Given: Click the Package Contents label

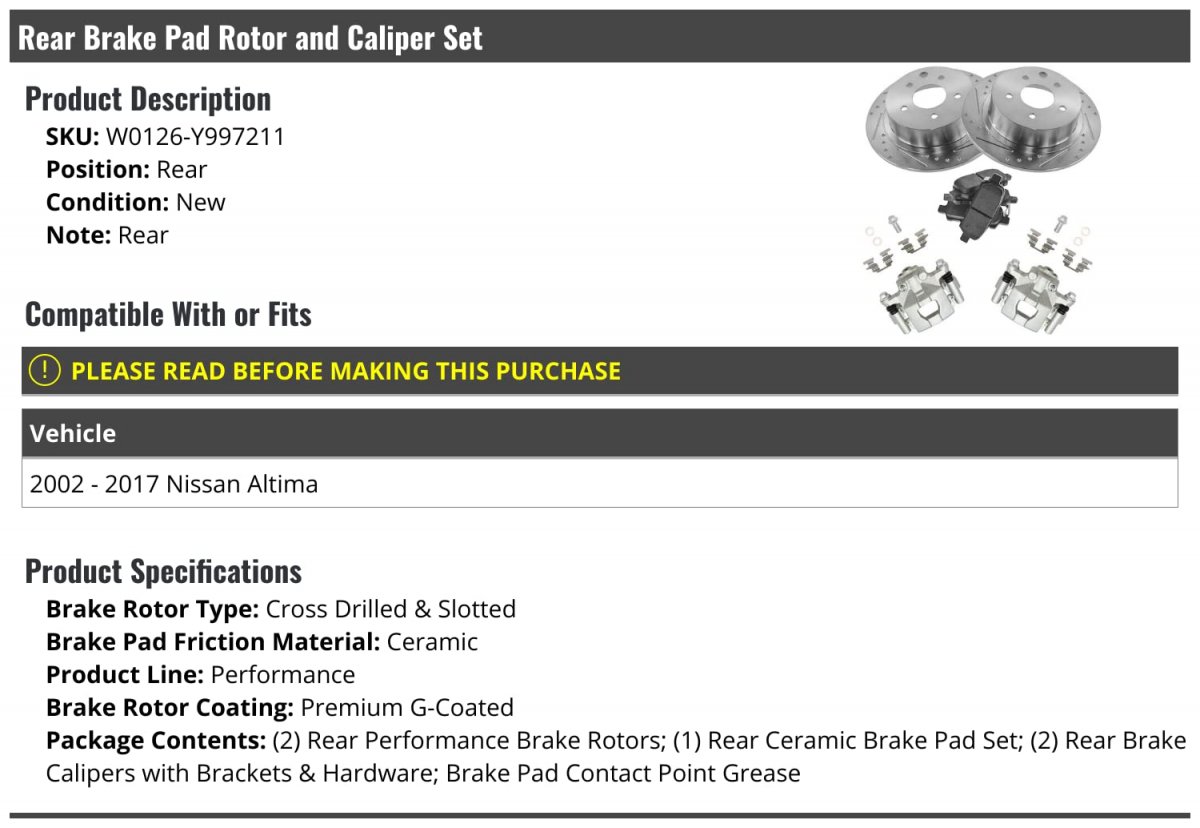Looking at the screenshot, I should point(155,741).
